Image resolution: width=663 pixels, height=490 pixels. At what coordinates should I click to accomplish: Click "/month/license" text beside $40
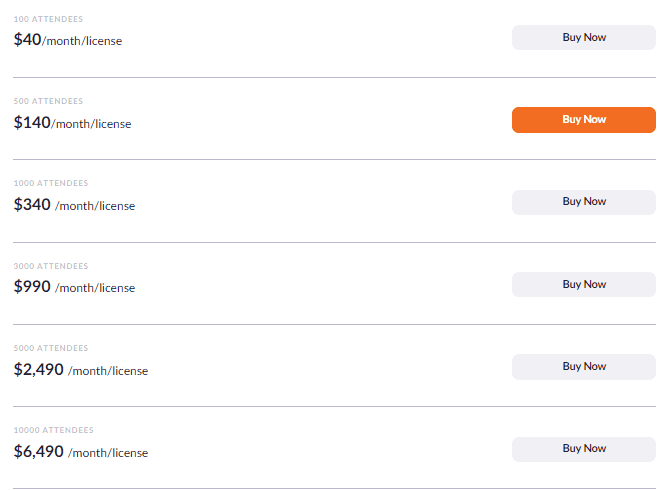click(82, 41)
